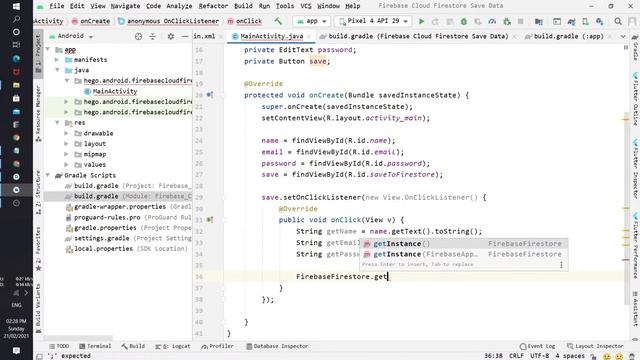Collapse the java folder arrow
The image size is (640, 360).
[57, 70]
